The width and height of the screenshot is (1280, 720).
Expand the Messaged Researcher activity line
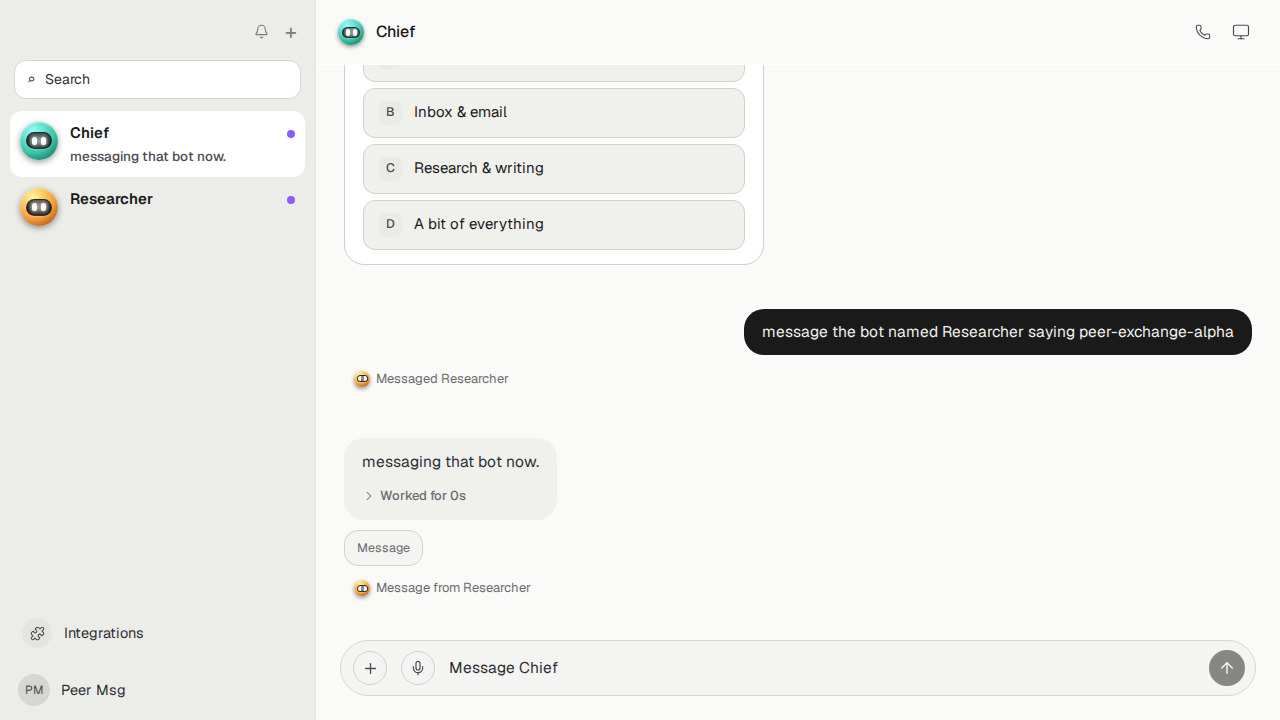431,379
